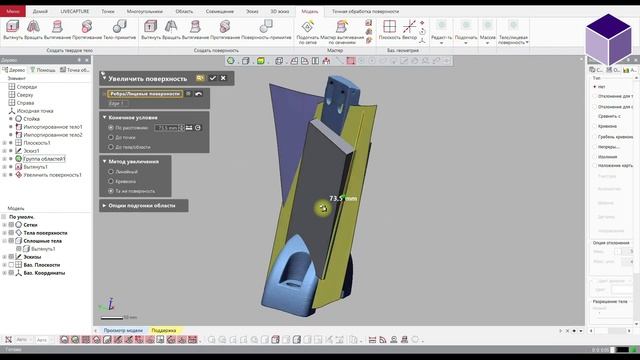Click the flip direction icon beside distance field
Screen dimensions: 640x360
[x=189, y=128]
